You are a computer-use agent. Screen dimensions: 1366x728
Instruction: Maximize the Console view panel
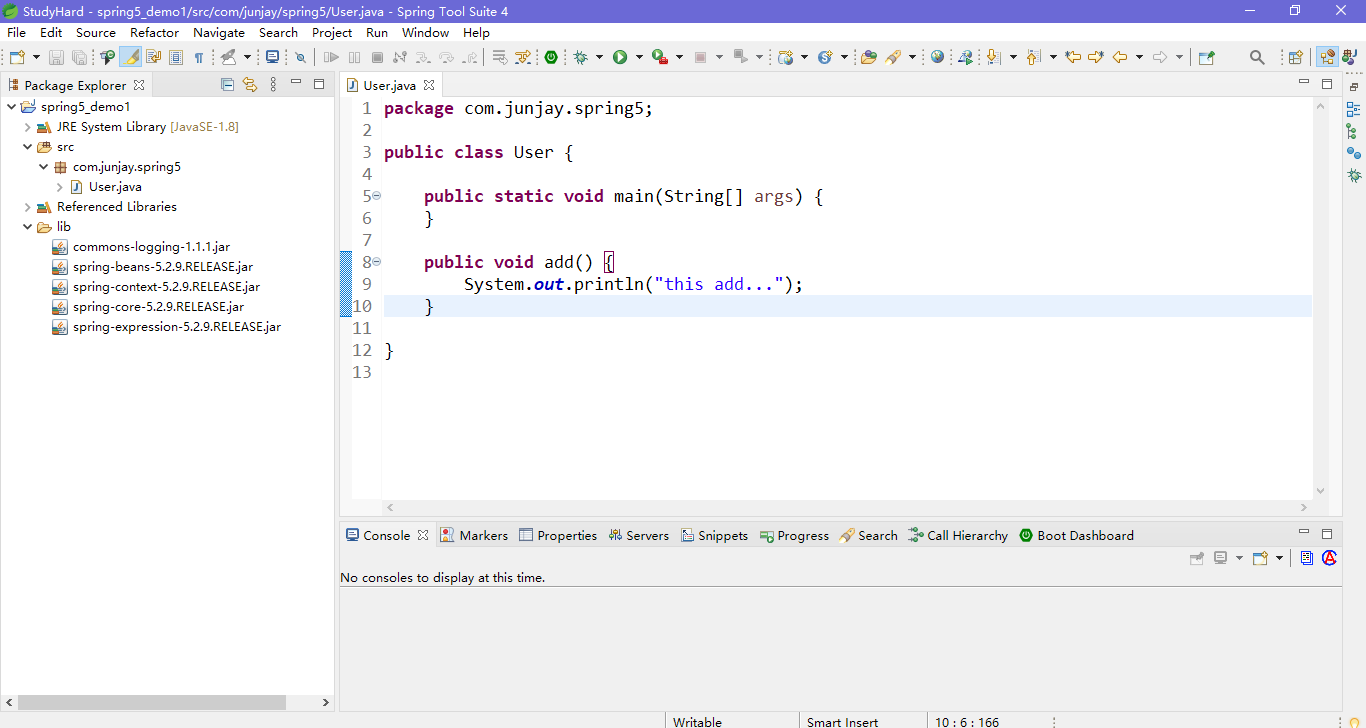click(x=1327, y=533)
